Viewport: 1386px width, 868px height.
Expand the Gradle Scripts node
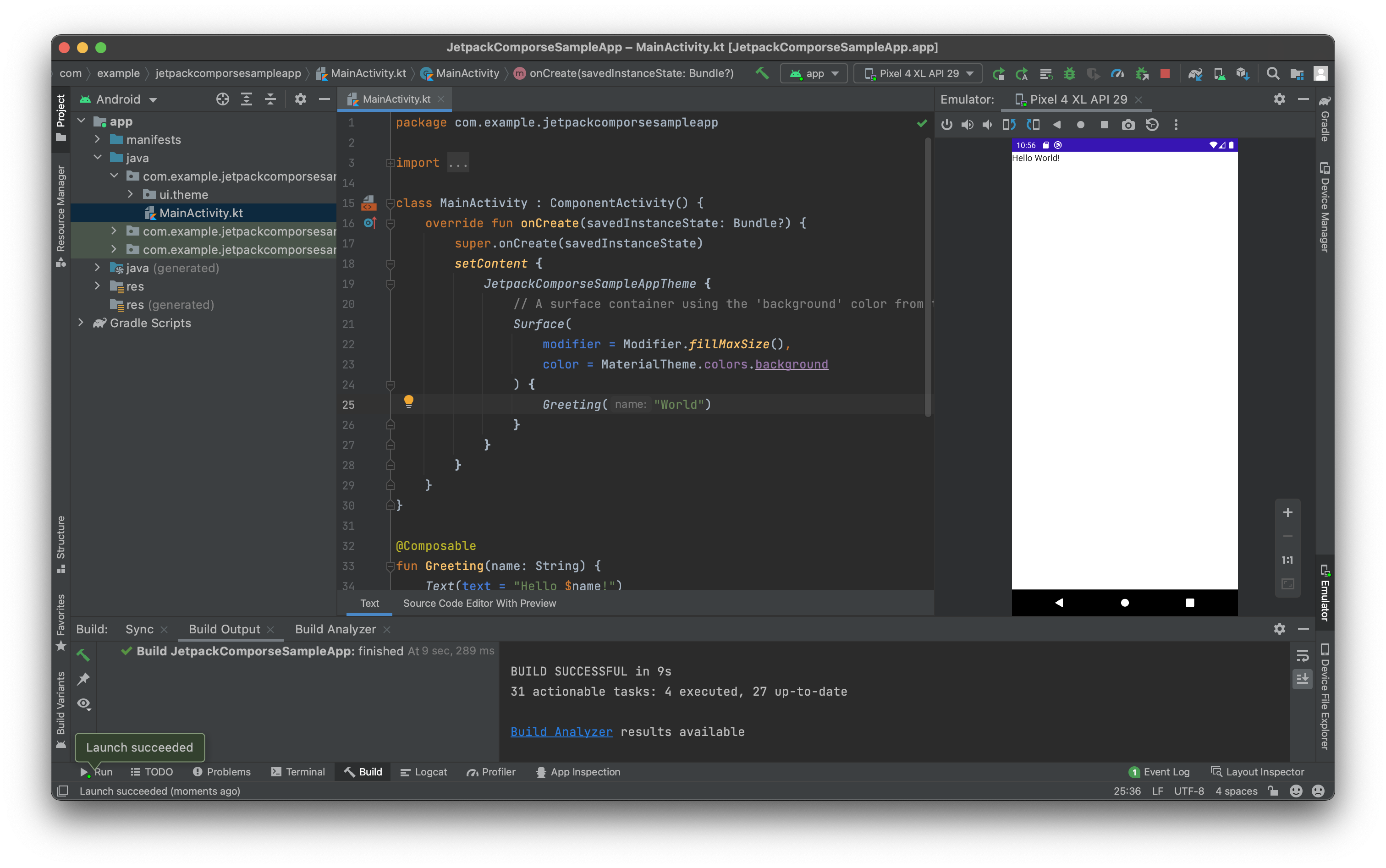81,323
